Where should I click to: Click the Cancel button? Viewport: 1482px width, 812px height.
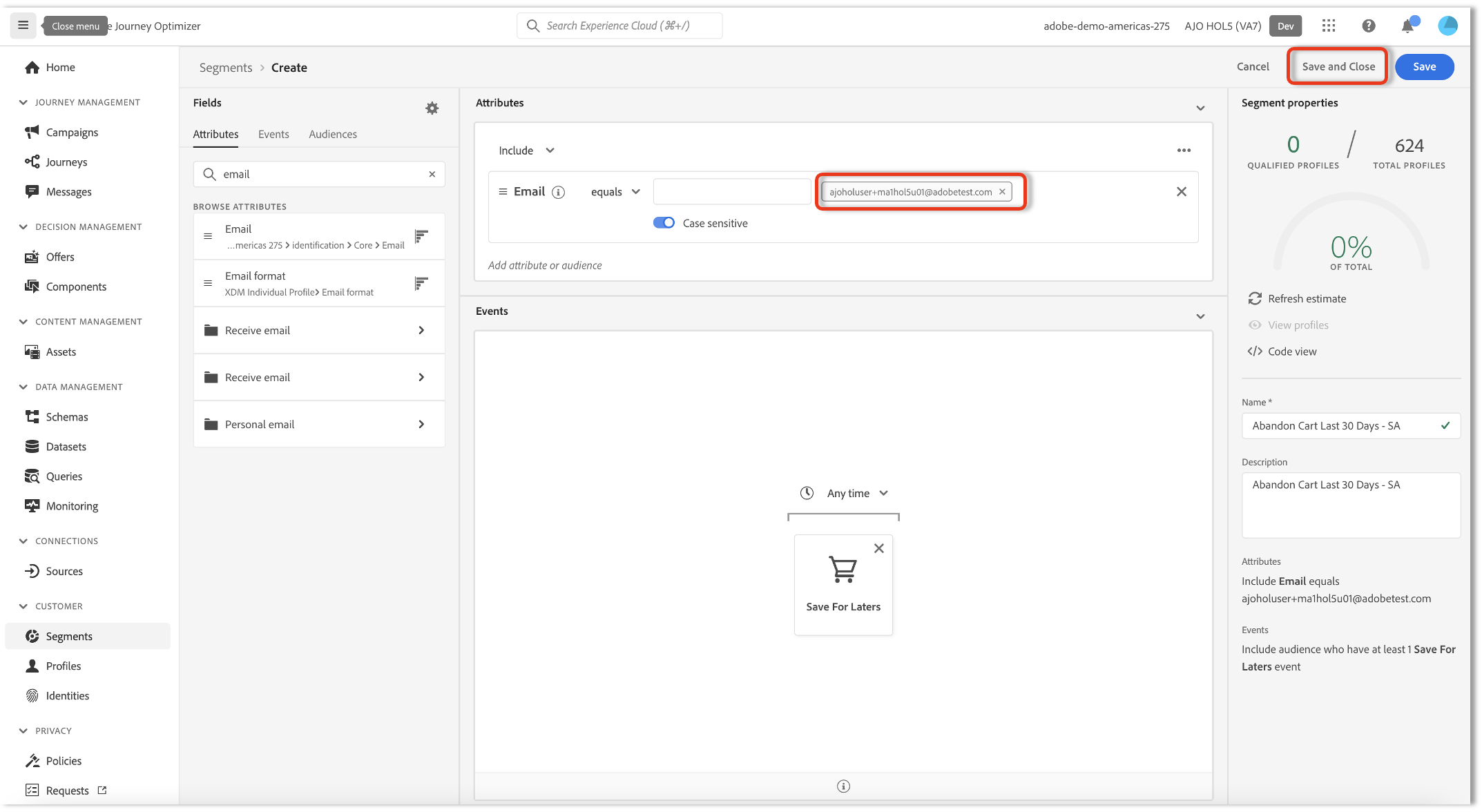tap(1253, 66)
